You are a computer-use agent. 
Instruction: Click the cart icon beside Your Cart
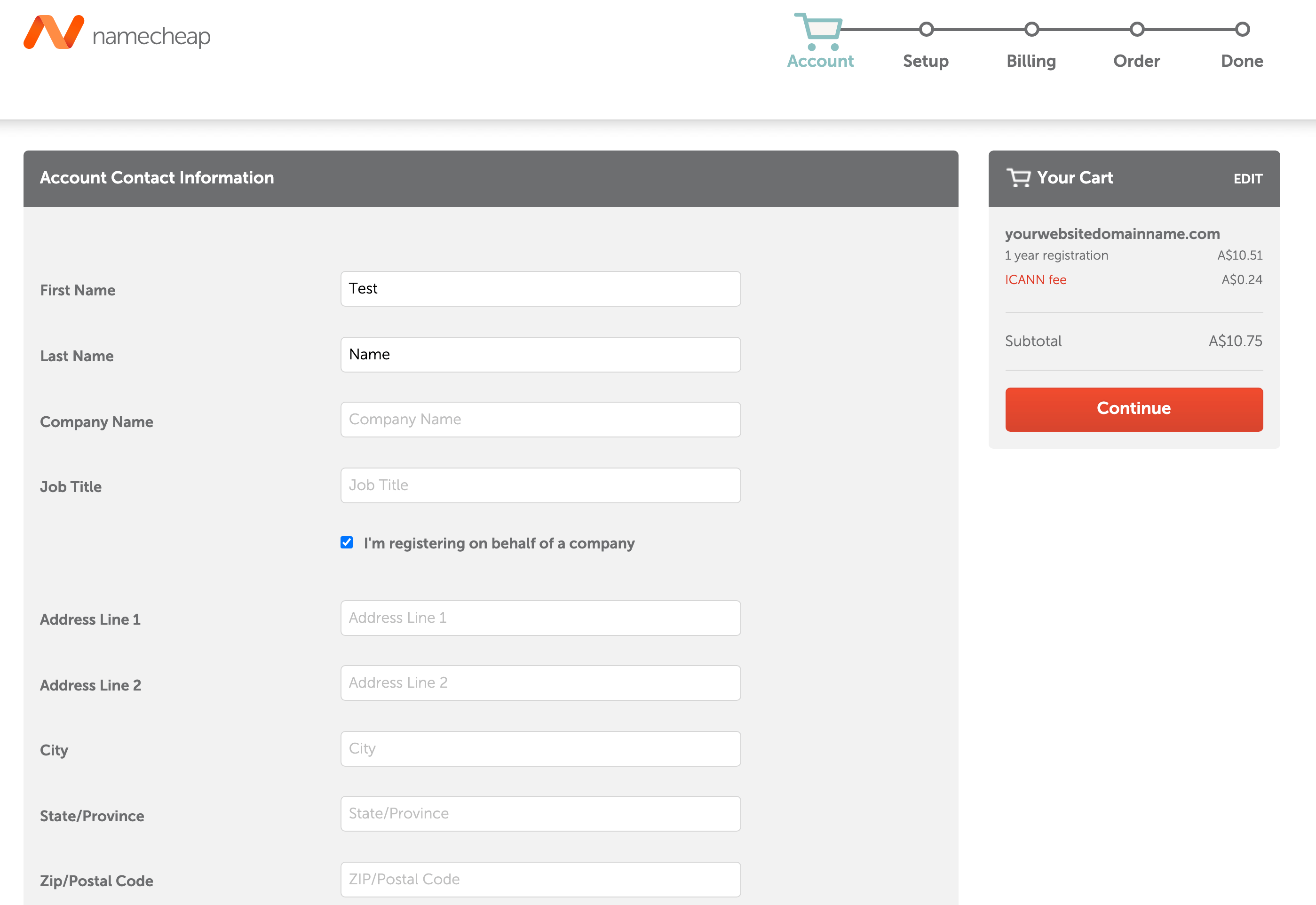(x=1018, y=178)
